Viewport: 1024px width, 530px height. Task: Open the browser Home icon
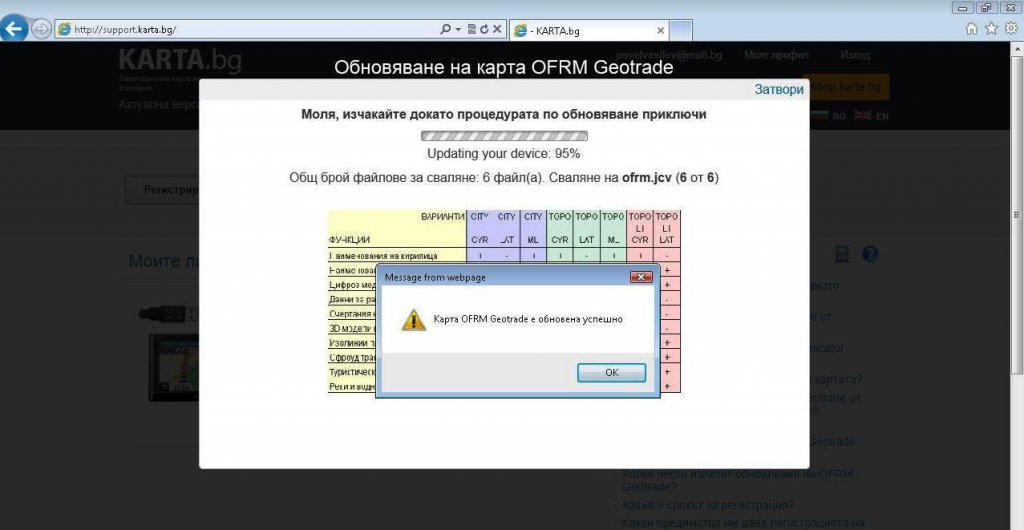tap(972, 29)
